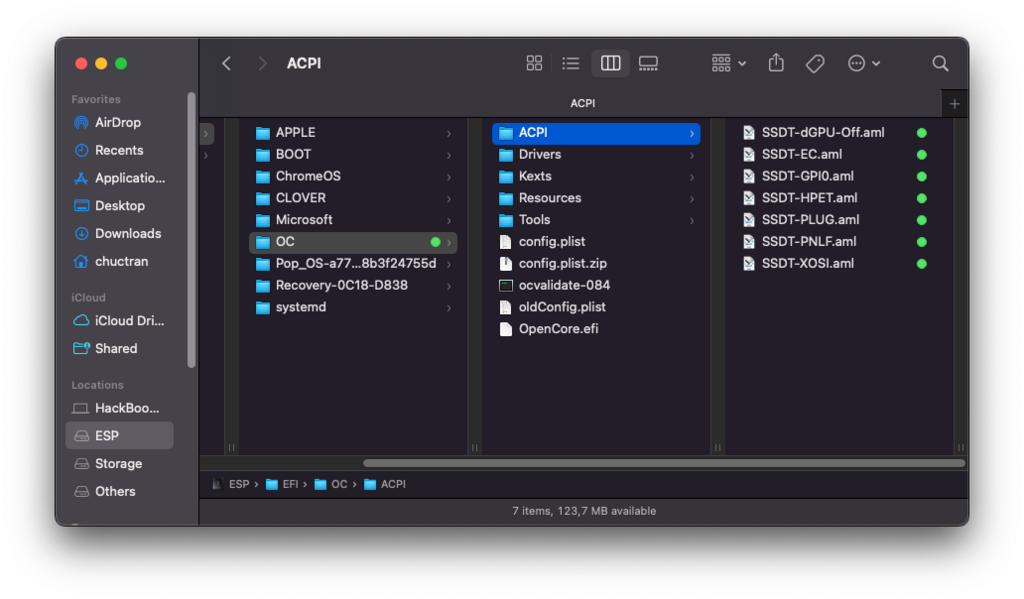Switch to list view
The image size is (1024, 599).
click(571, 63)
